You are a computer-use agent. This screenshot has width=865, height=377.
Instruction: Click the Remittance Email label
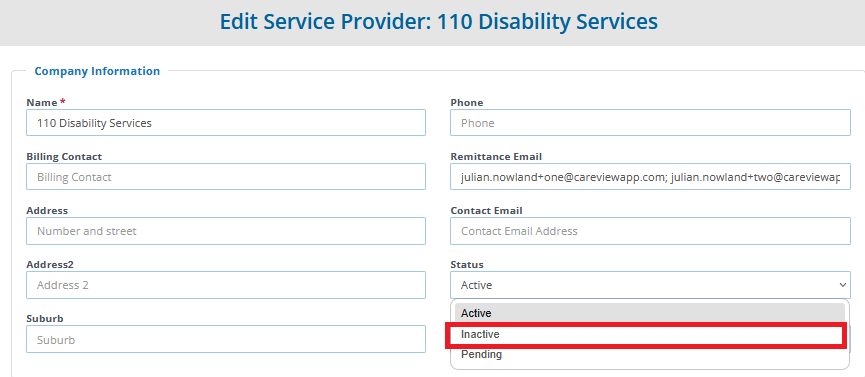(x=496, y=157)
